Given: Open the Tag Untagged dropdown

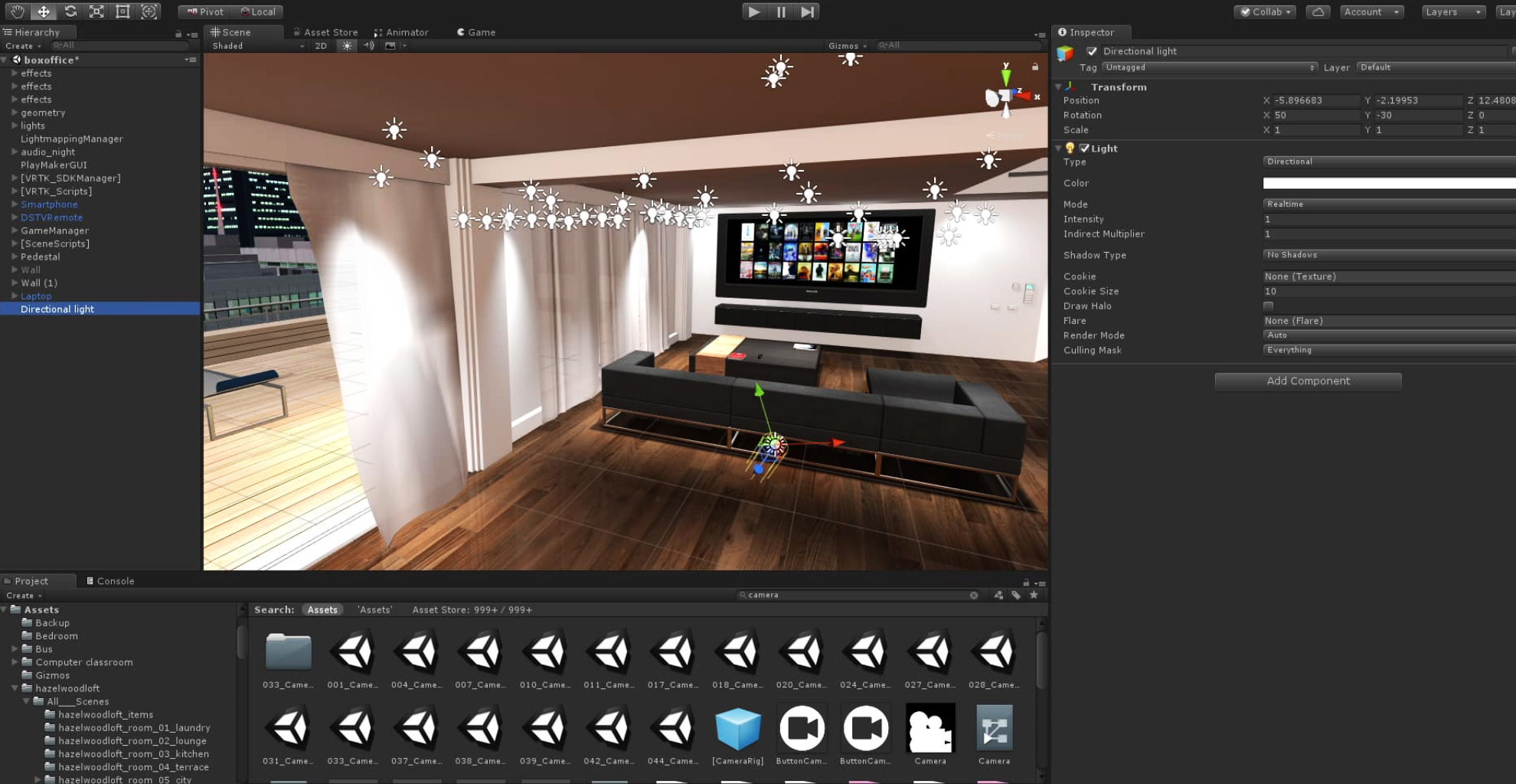Looking at the screenshot, I should (1210, 67).
